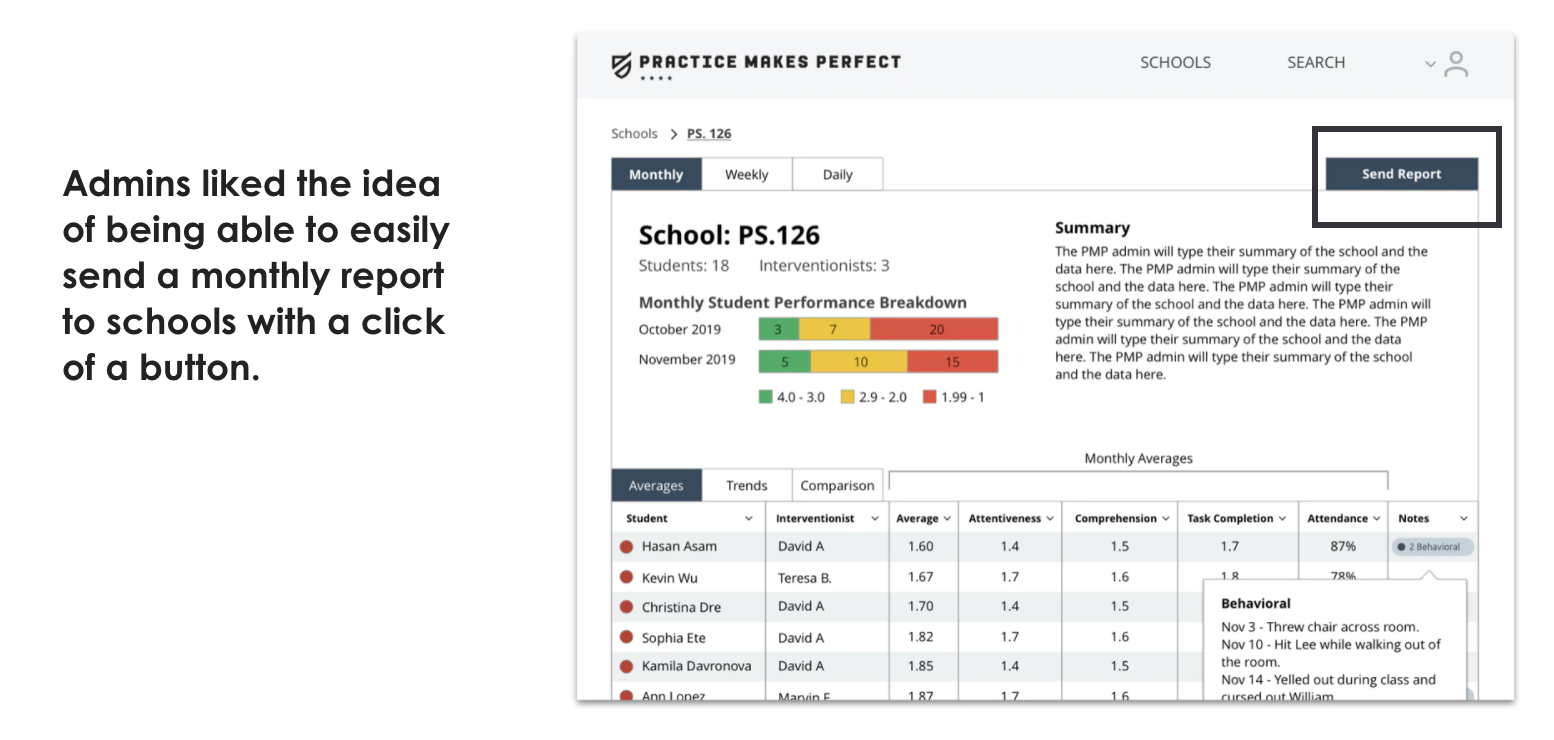The height and width of the screenshot is (740, 1554).
Task: Click the Practice Makes Perfect shield logo
Action: 621,65
